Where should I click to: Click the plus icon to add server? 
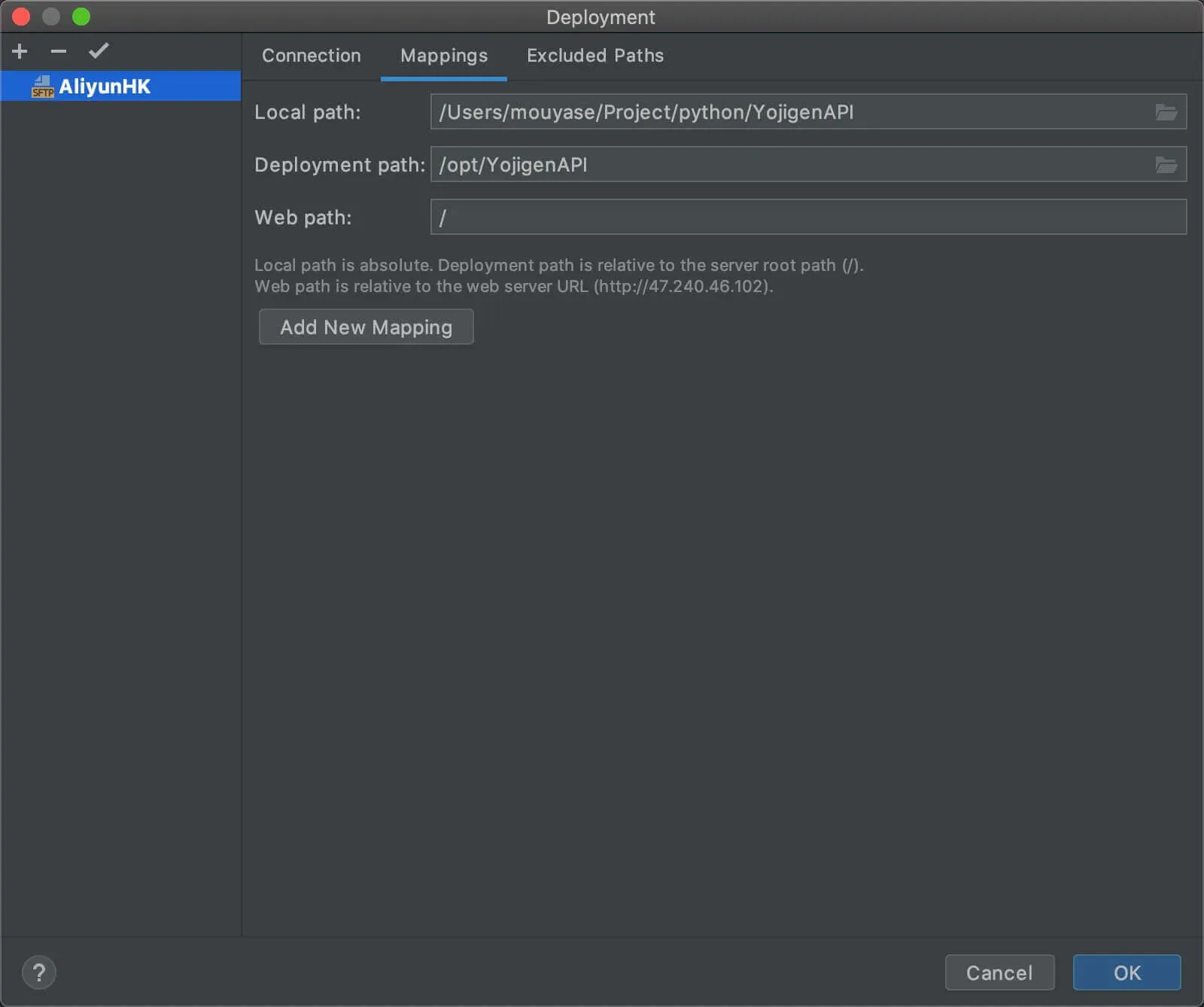point(20,51)
